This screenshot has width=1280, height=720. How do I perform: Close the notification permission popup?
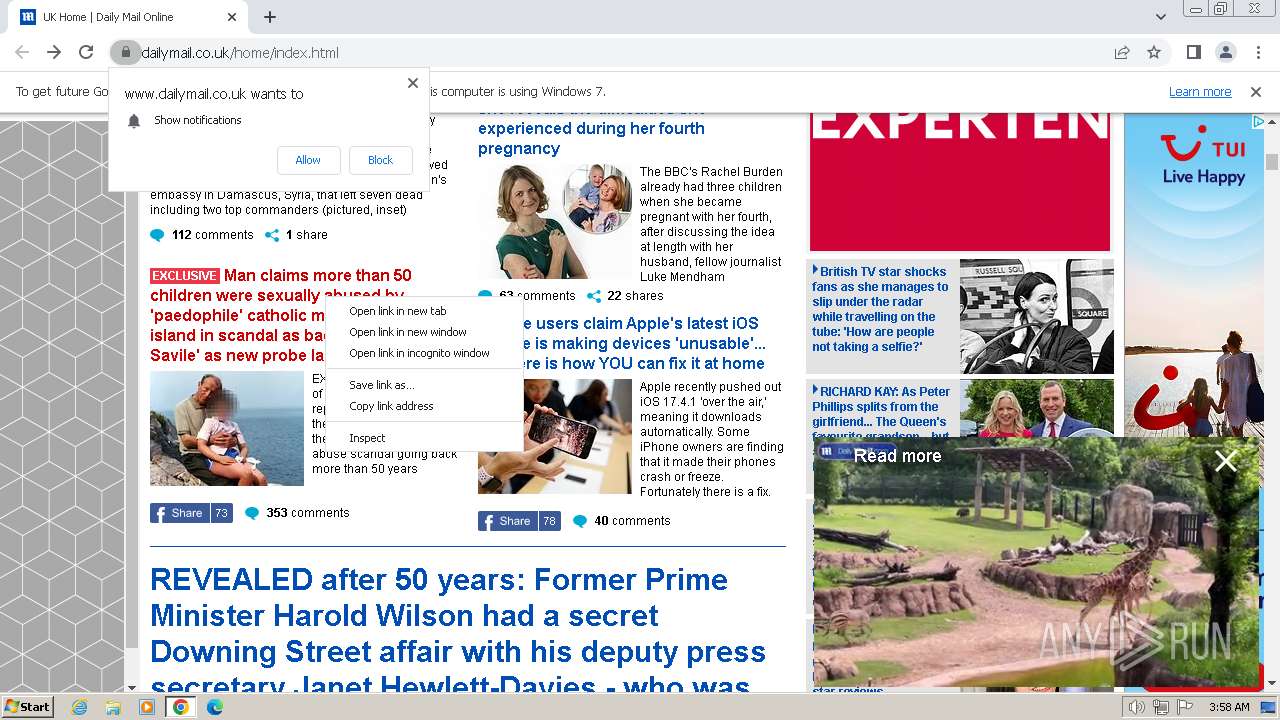point(413,83)
